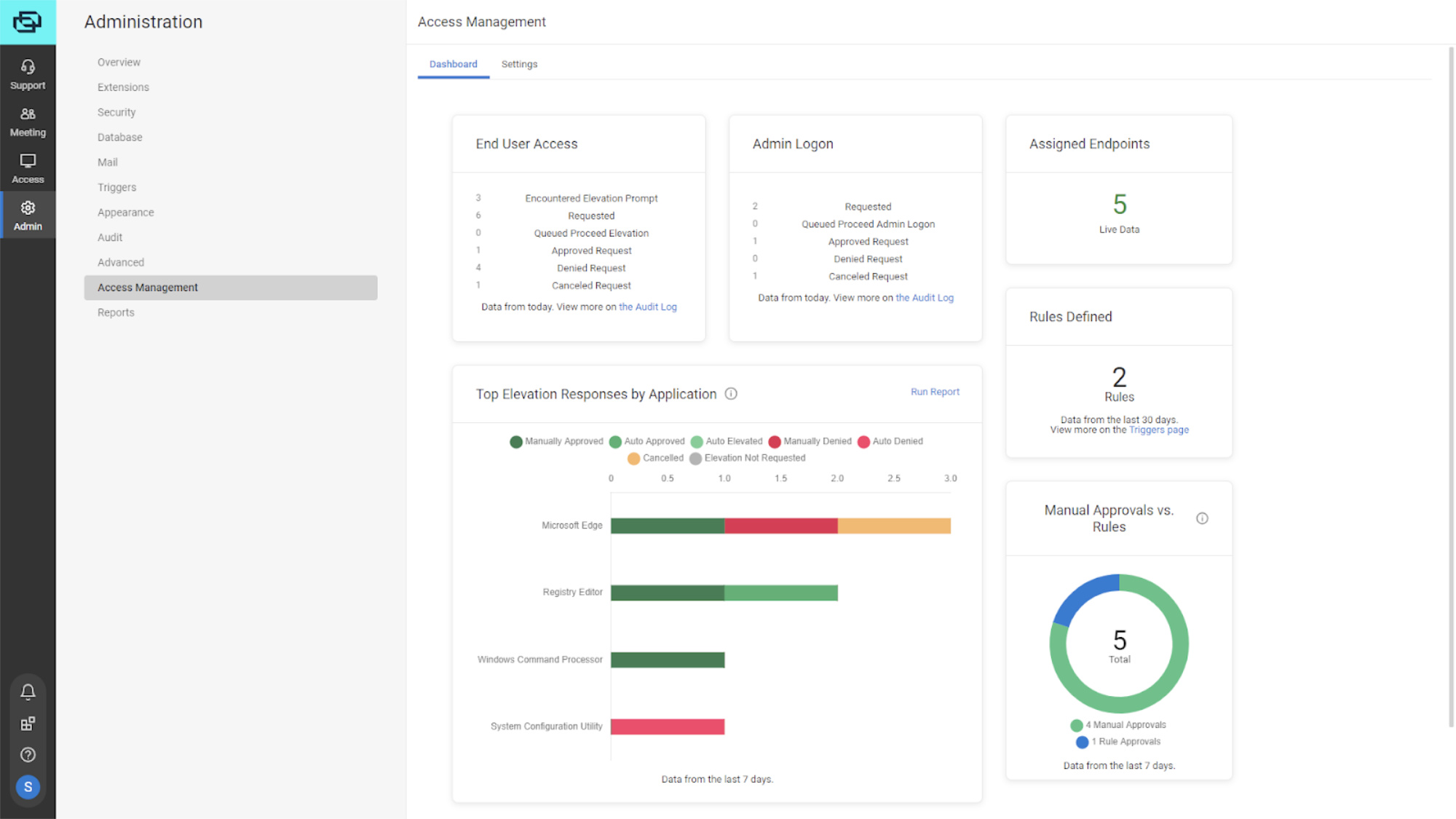Open the Support section in the sidebar
The height and width of the screenshot is (819, 1456).
(28, 73)
